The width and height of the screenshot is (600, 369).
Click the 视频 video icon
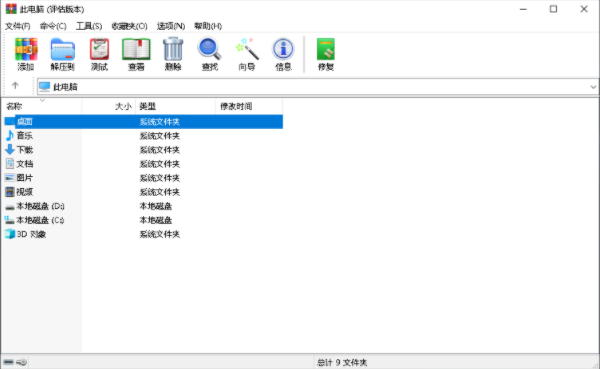pyautogui.click(x=10, y=192)
